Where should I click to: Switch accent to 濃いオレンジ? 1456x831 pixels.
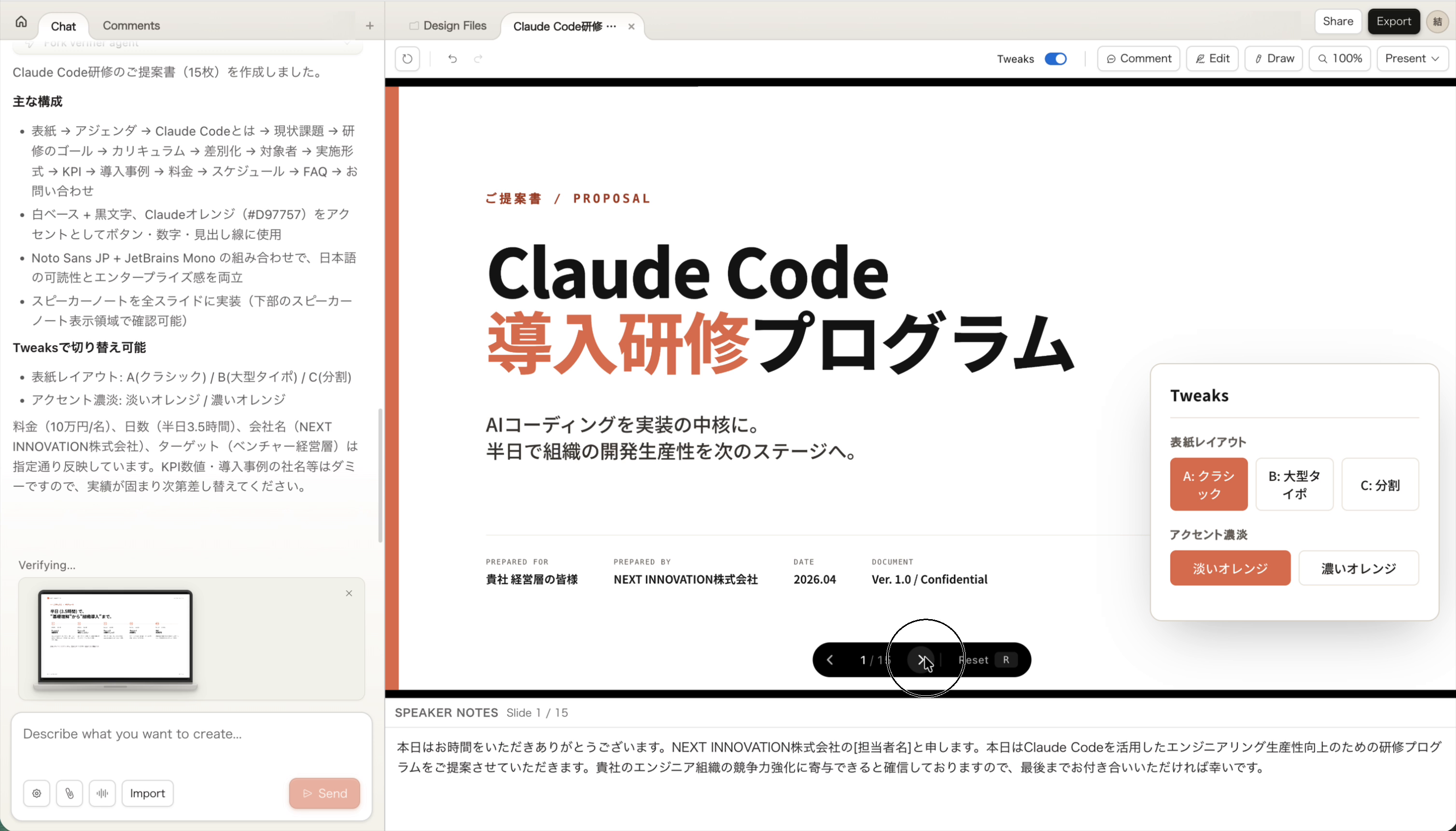coord(1358,568)
